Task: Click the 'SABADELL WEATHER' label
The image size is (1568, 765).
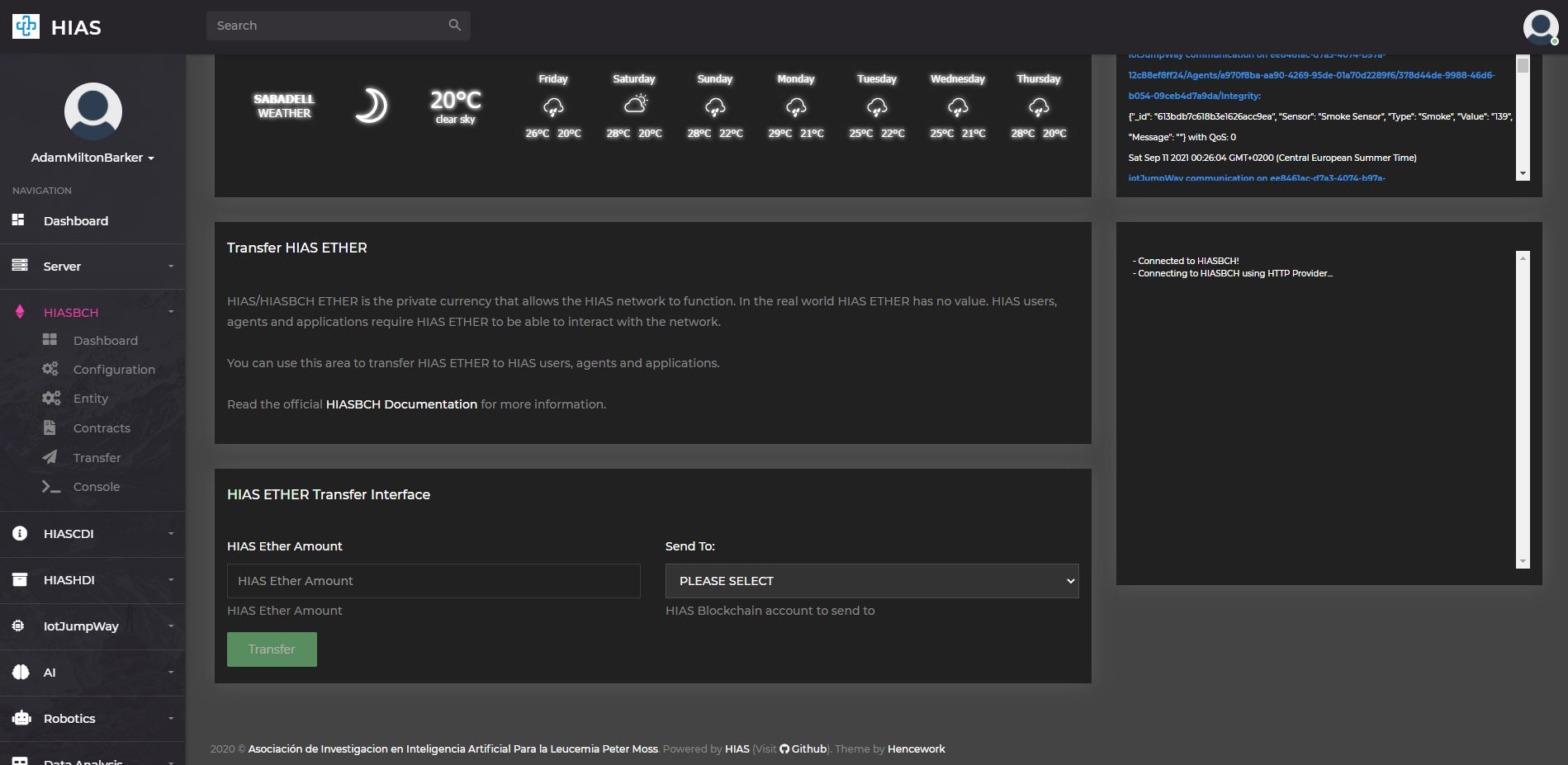Action: point(284,106)
